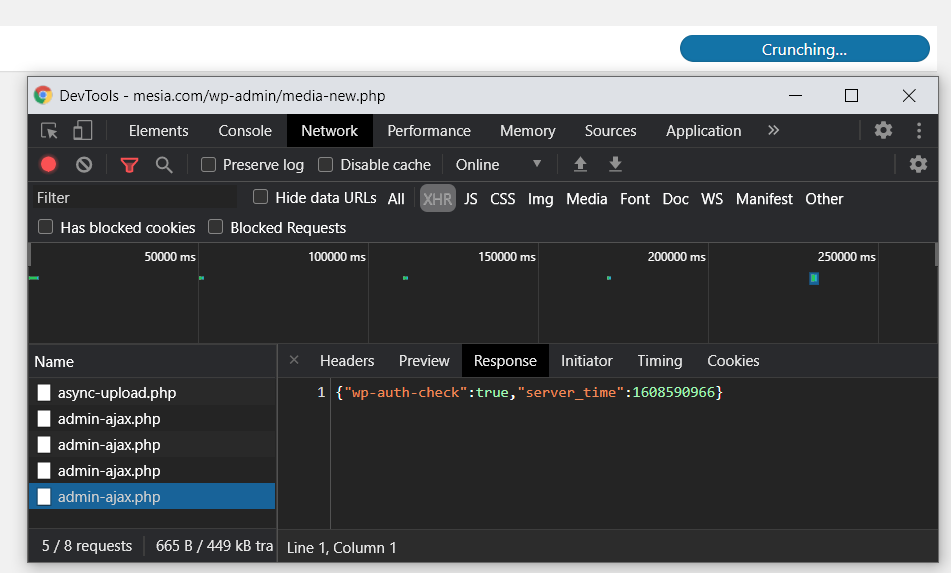The height and width of the screenshot is (573, 951).
Task: Enable the Preserve log checkbox
Action: click(208, 164)
